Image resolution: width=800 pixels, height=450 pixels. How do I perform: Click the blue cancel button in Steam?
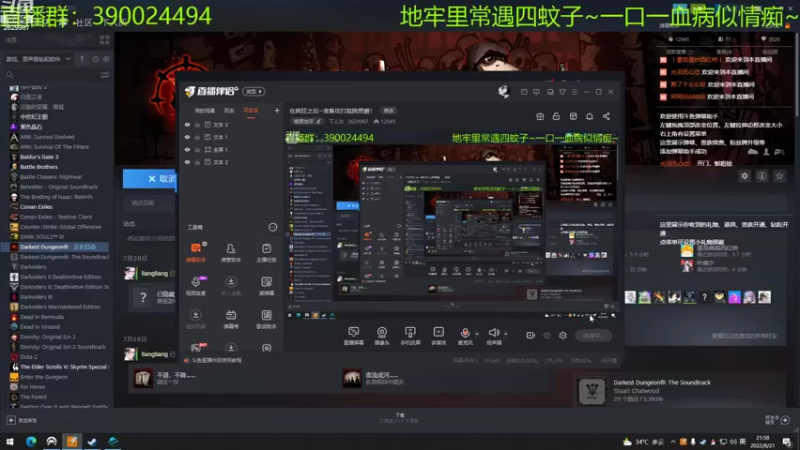[149, 179]
